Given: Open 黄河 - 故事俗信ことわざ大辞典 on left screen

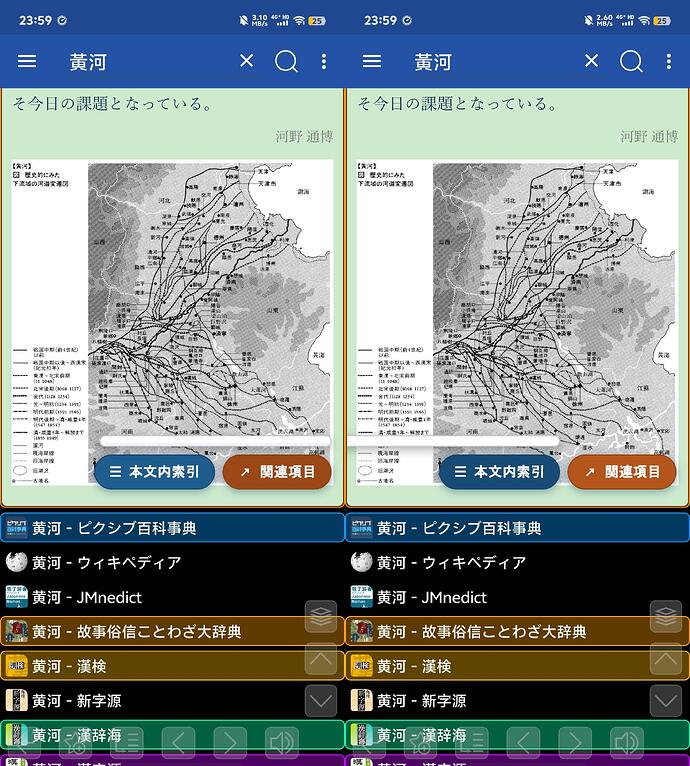Looking at the screenshot, I should (172, 632).
